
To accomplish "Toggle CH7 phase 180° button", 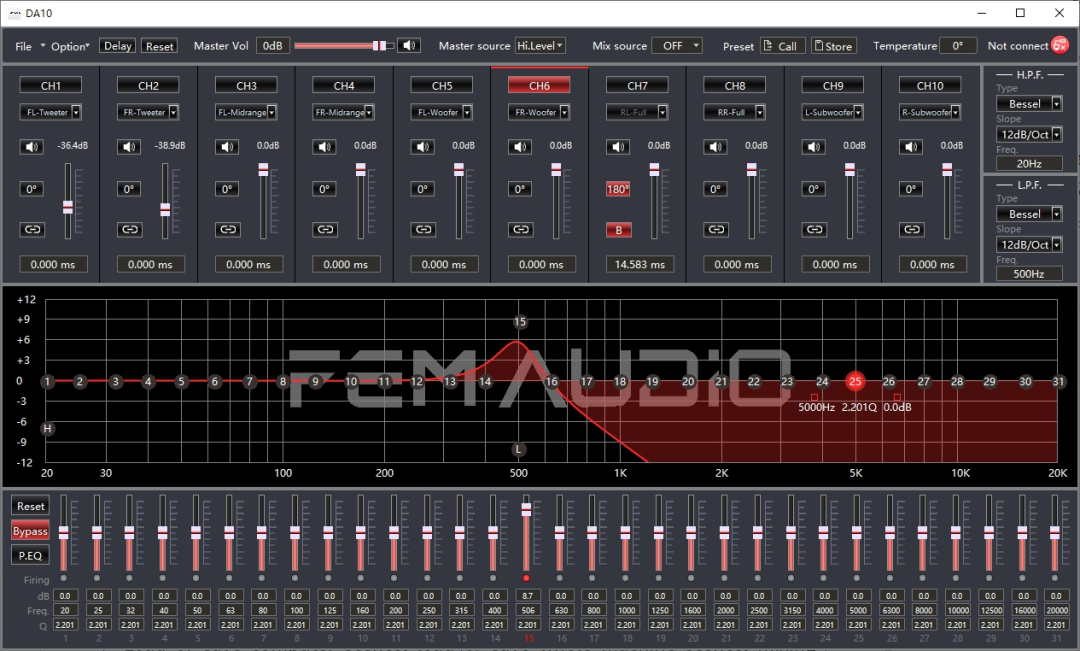I will pos(618,189).
